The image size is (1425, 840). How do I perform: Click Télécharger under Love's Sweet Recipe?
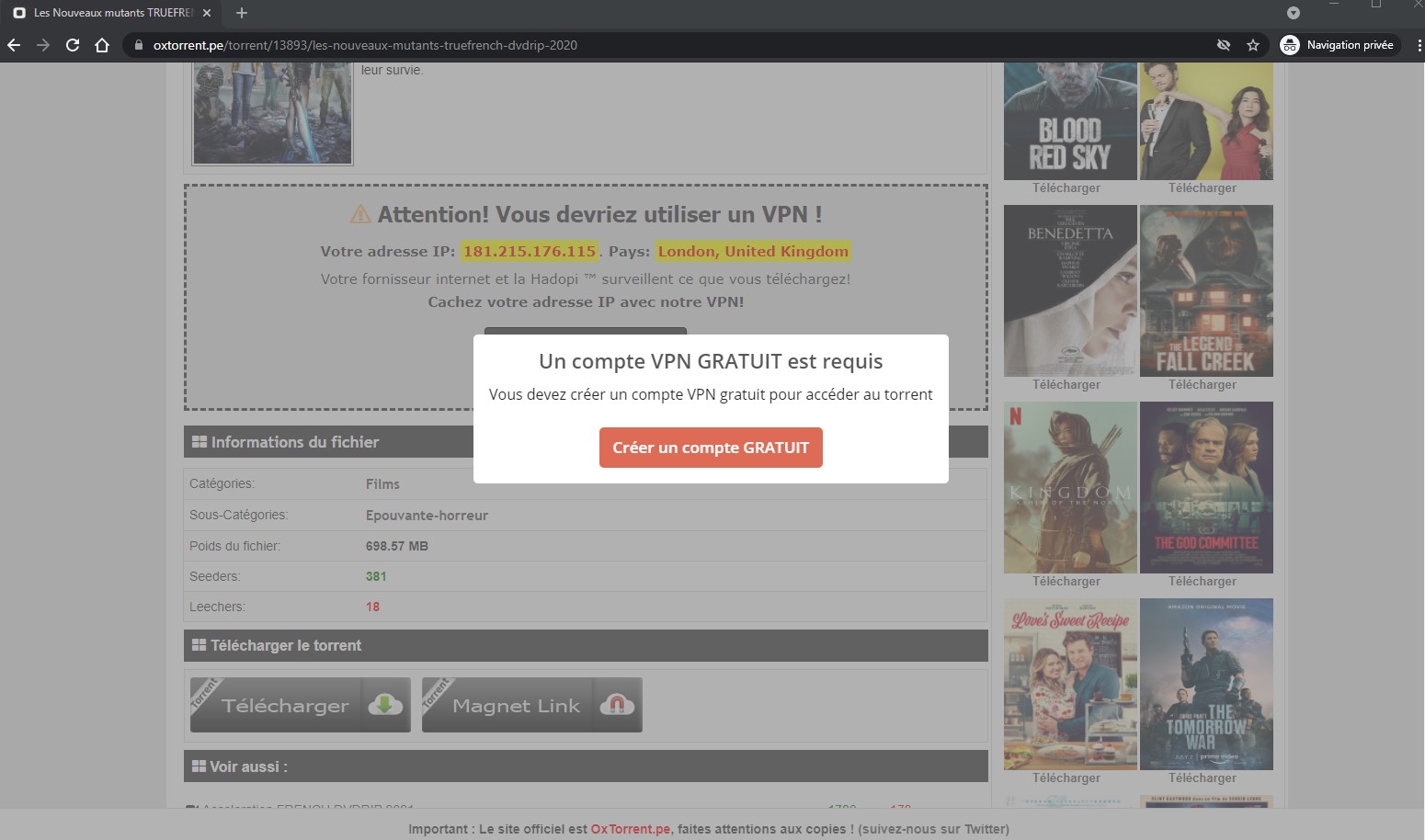point(1066,778)
